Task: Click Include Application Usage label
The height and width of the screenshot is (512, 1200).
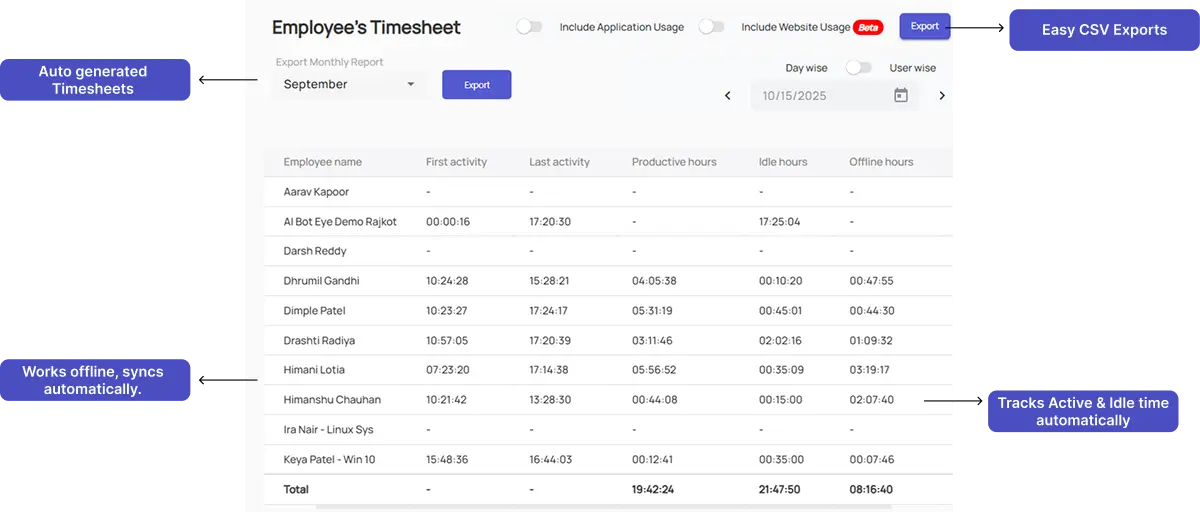Action: click(622, 27)
